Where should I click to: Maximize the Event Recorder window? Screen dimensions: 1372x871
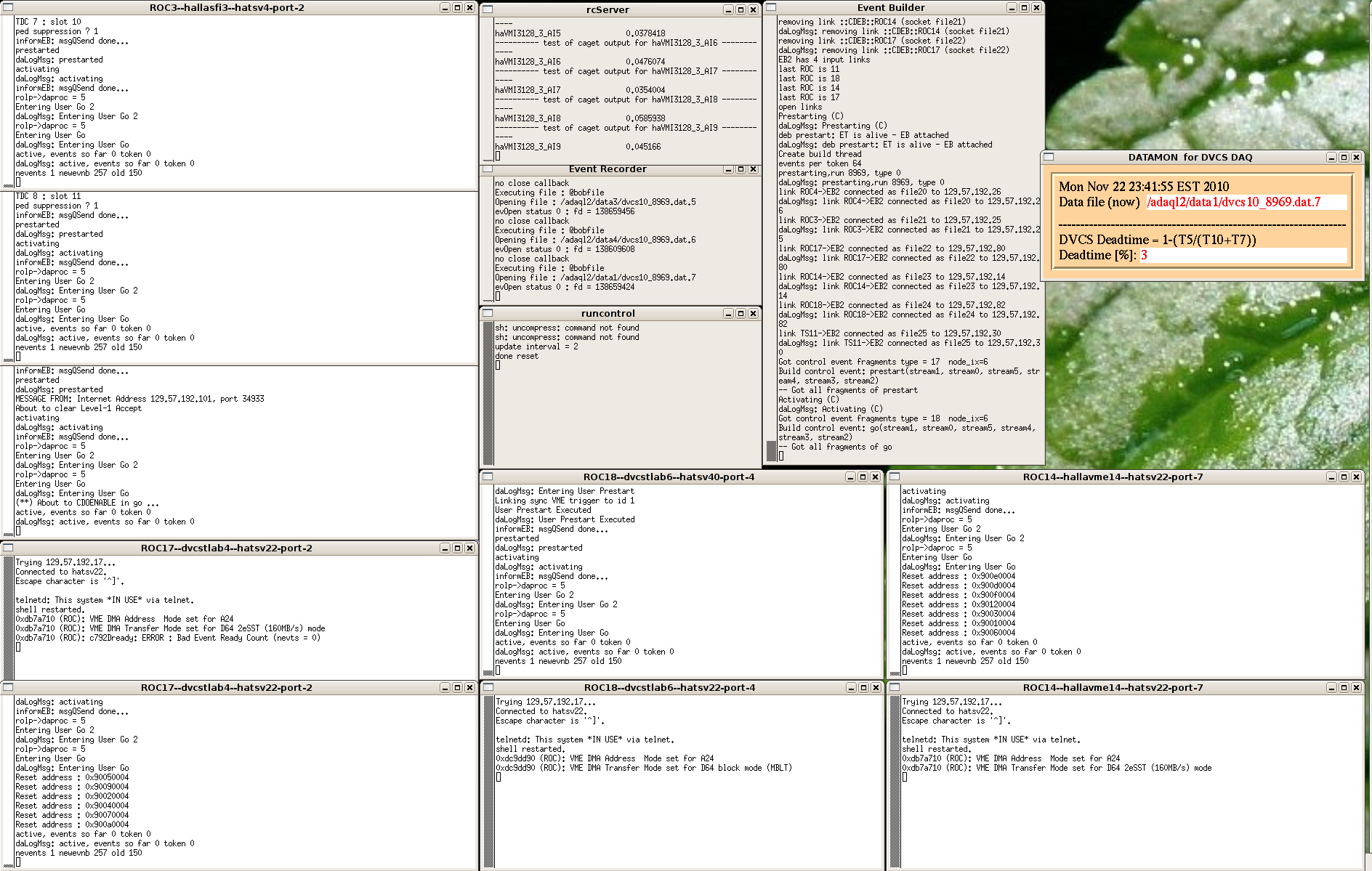pyautogui.click(x=741, y=169)
